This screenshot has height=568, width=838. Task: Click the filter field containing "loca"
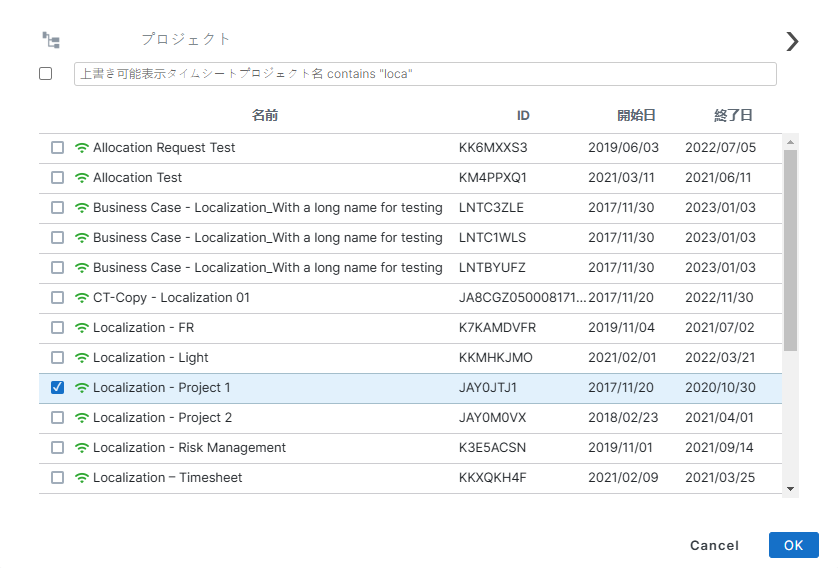[x=425, y=74]
